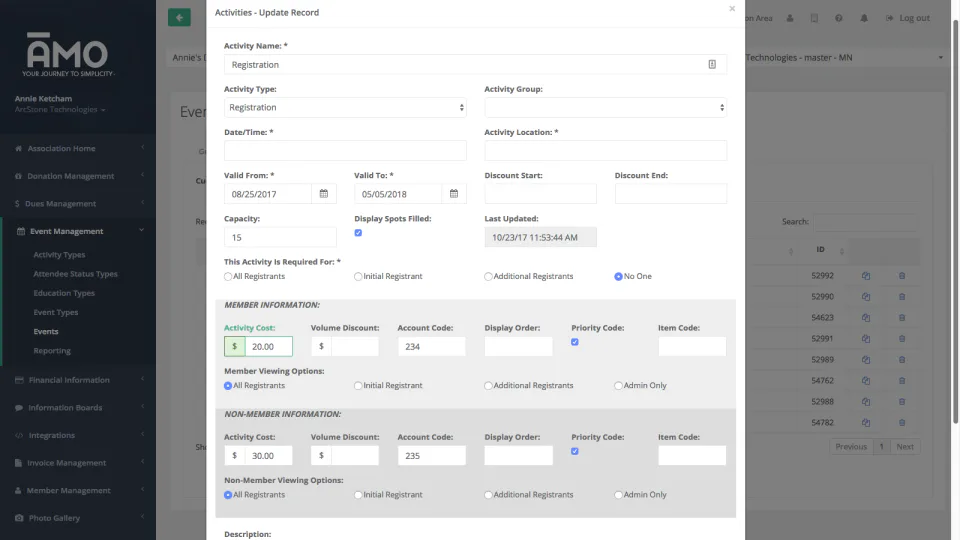The height and width of the screenshot is (540, 960).
Task: Toggle Display Spots Filled checkbox
Action: pos(358,233)
